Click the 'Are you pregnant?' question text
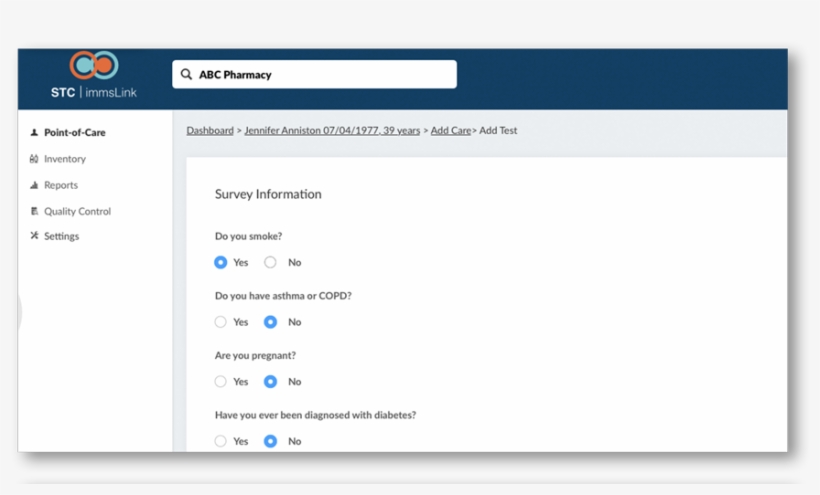Screen dimensions: 820x495 pos(255,355)
